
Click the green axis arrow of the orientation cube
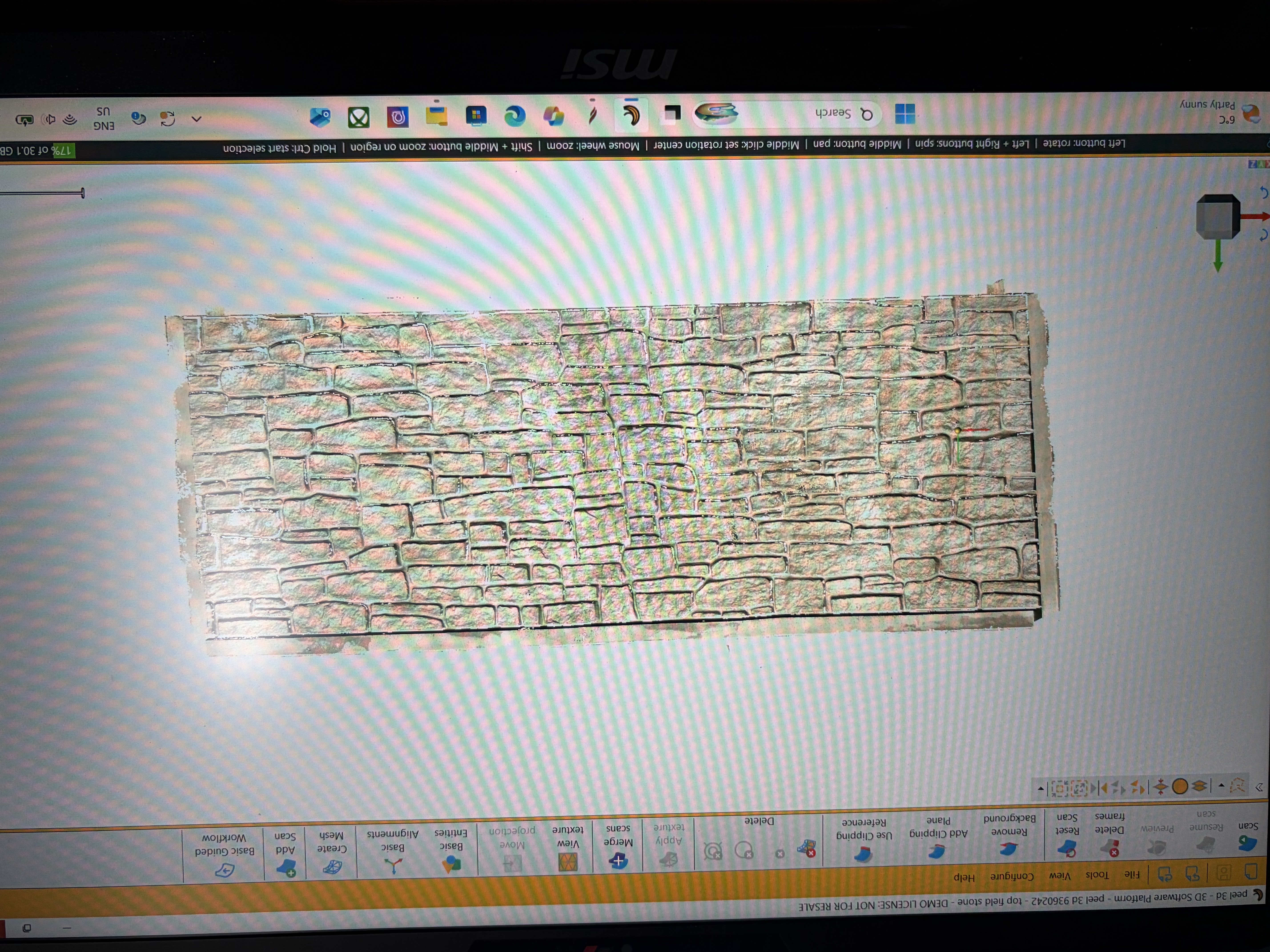click(x=1218, y=256)
